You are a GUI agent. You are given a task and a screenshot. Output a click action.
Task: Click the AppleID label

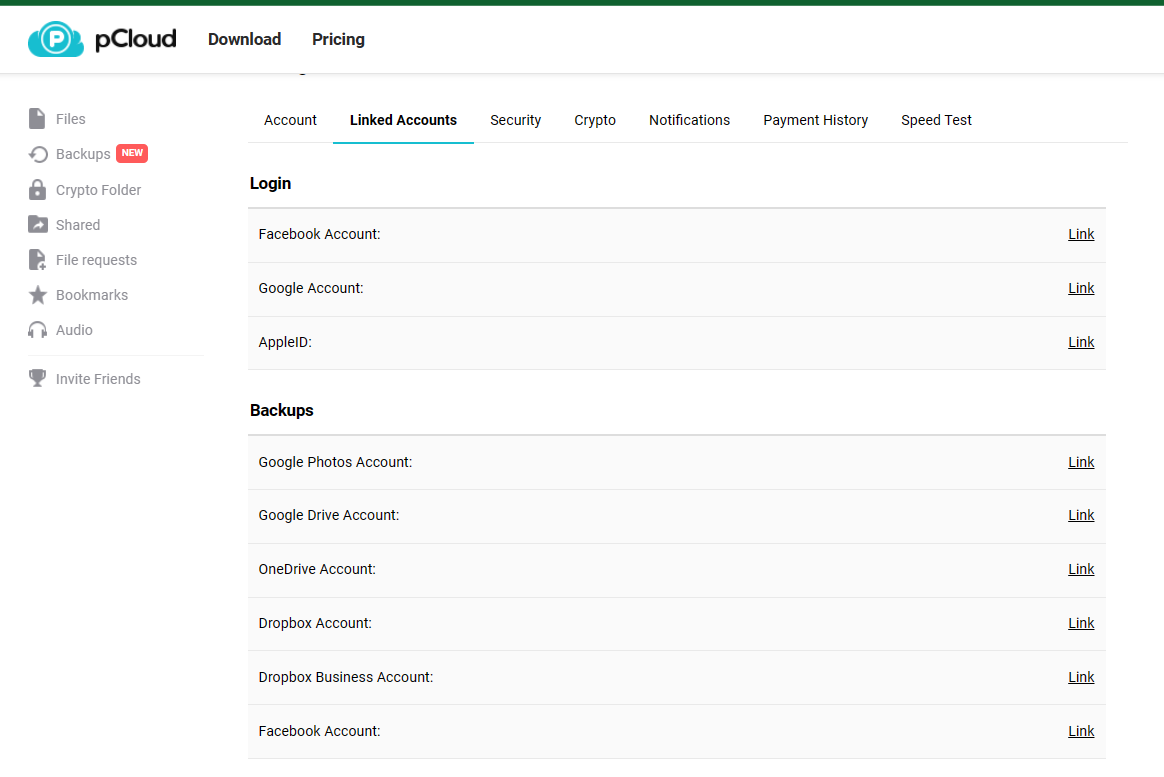[285, 343]
